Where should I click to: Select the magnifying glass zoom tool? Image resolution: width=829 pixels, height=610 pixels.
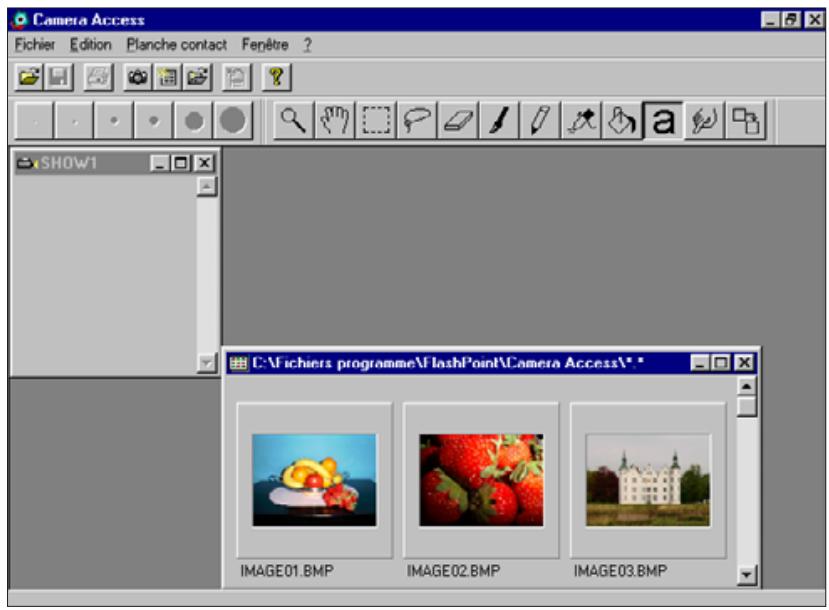click(x=293, y=121)
